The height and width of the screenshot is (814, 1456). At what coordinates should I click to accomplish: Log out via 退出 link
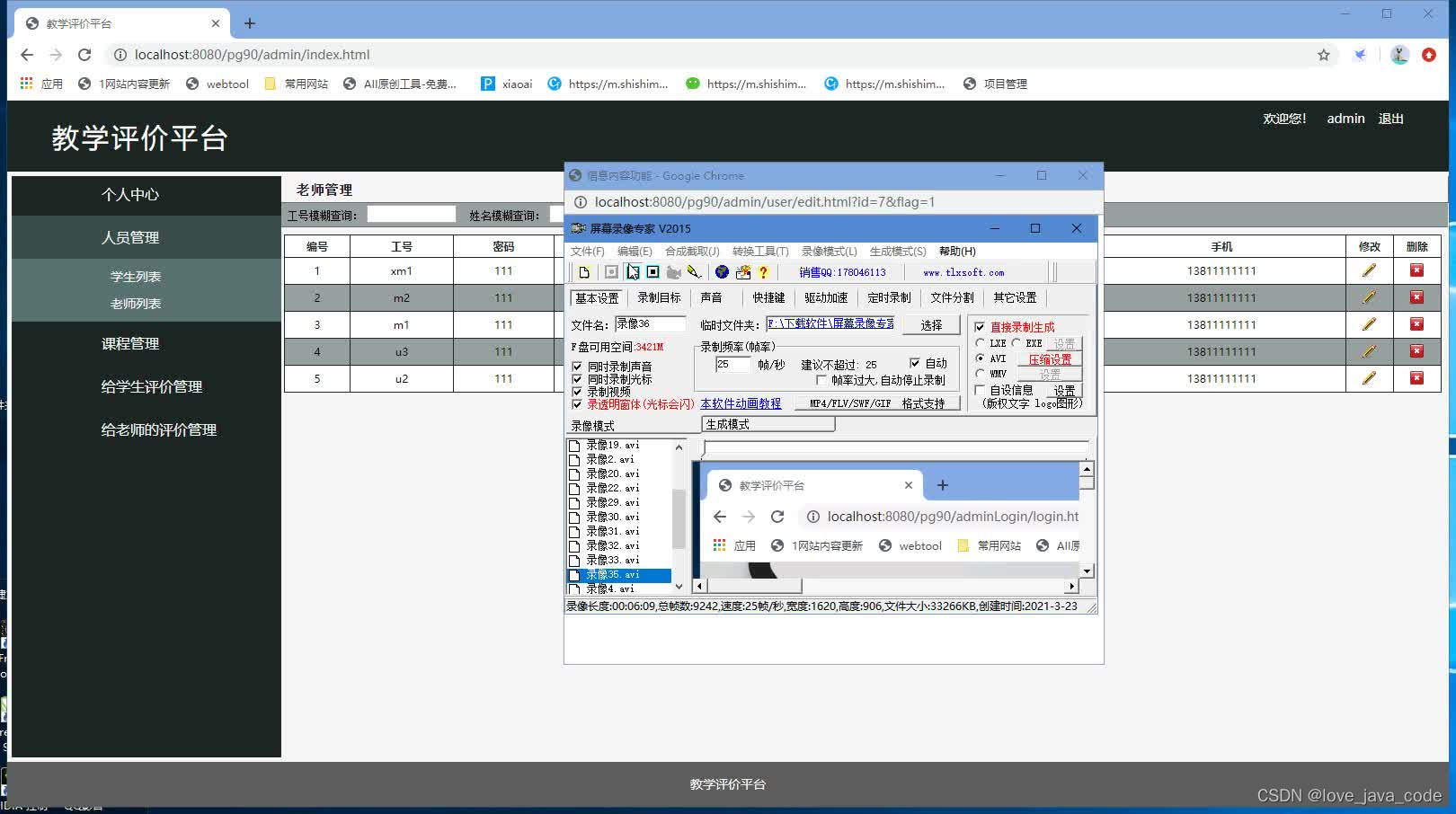[x=1391, y=119]
